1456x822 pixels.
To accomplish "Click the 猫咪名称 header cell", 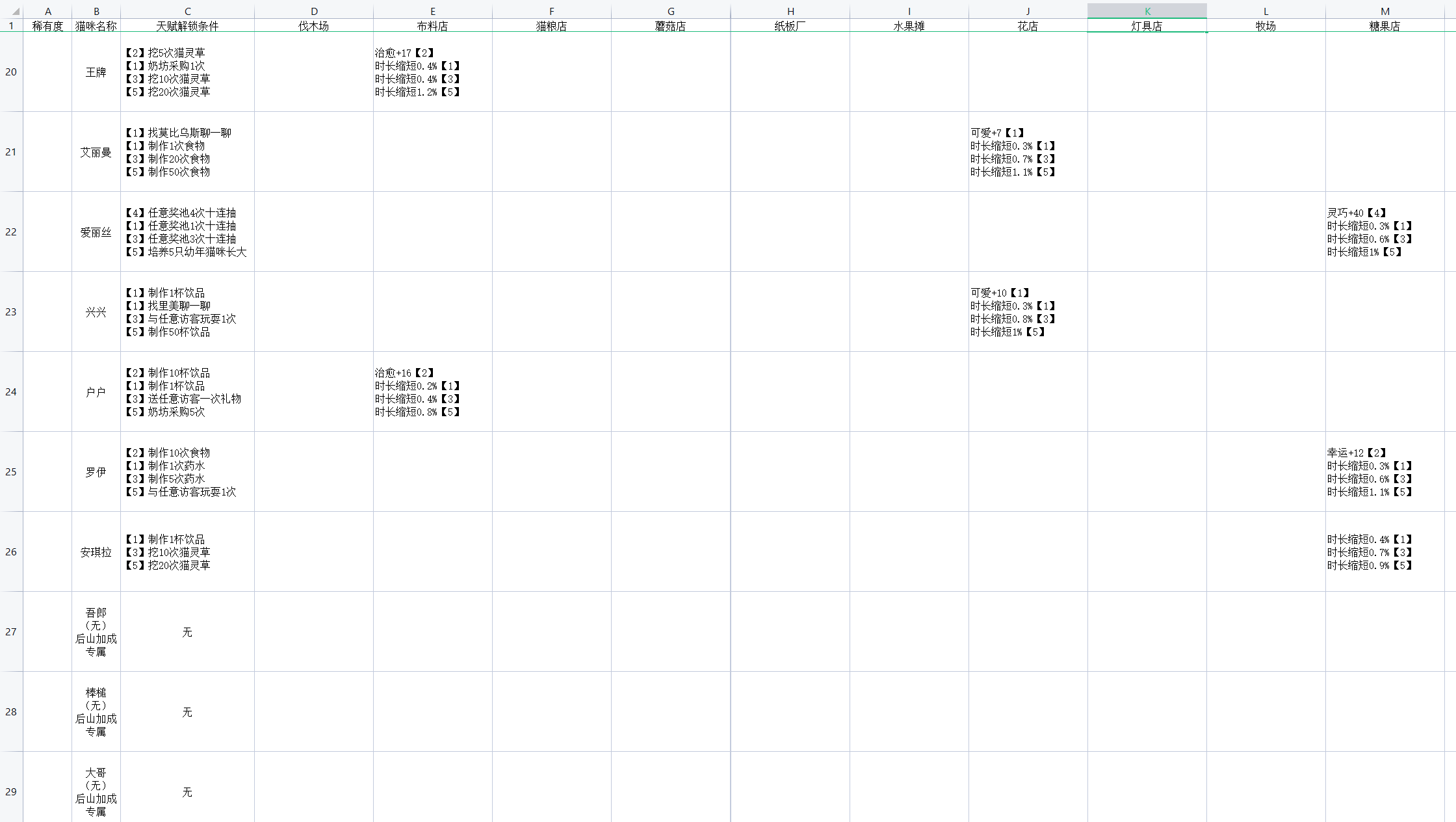I will [96, 26].
